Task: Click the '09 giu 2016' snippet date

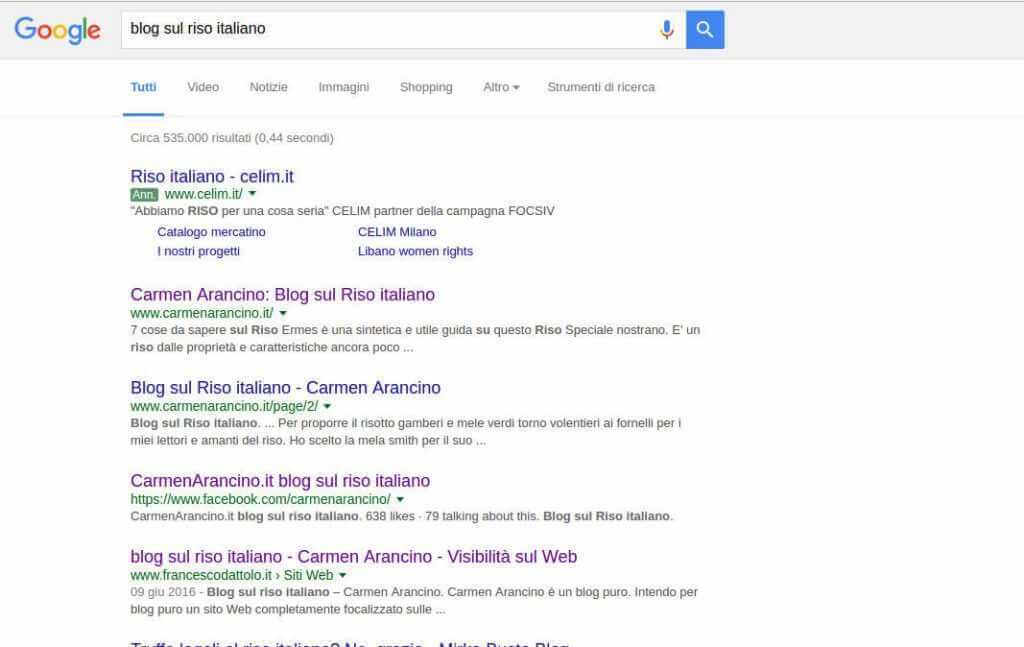Action: (x=163, y=592)
